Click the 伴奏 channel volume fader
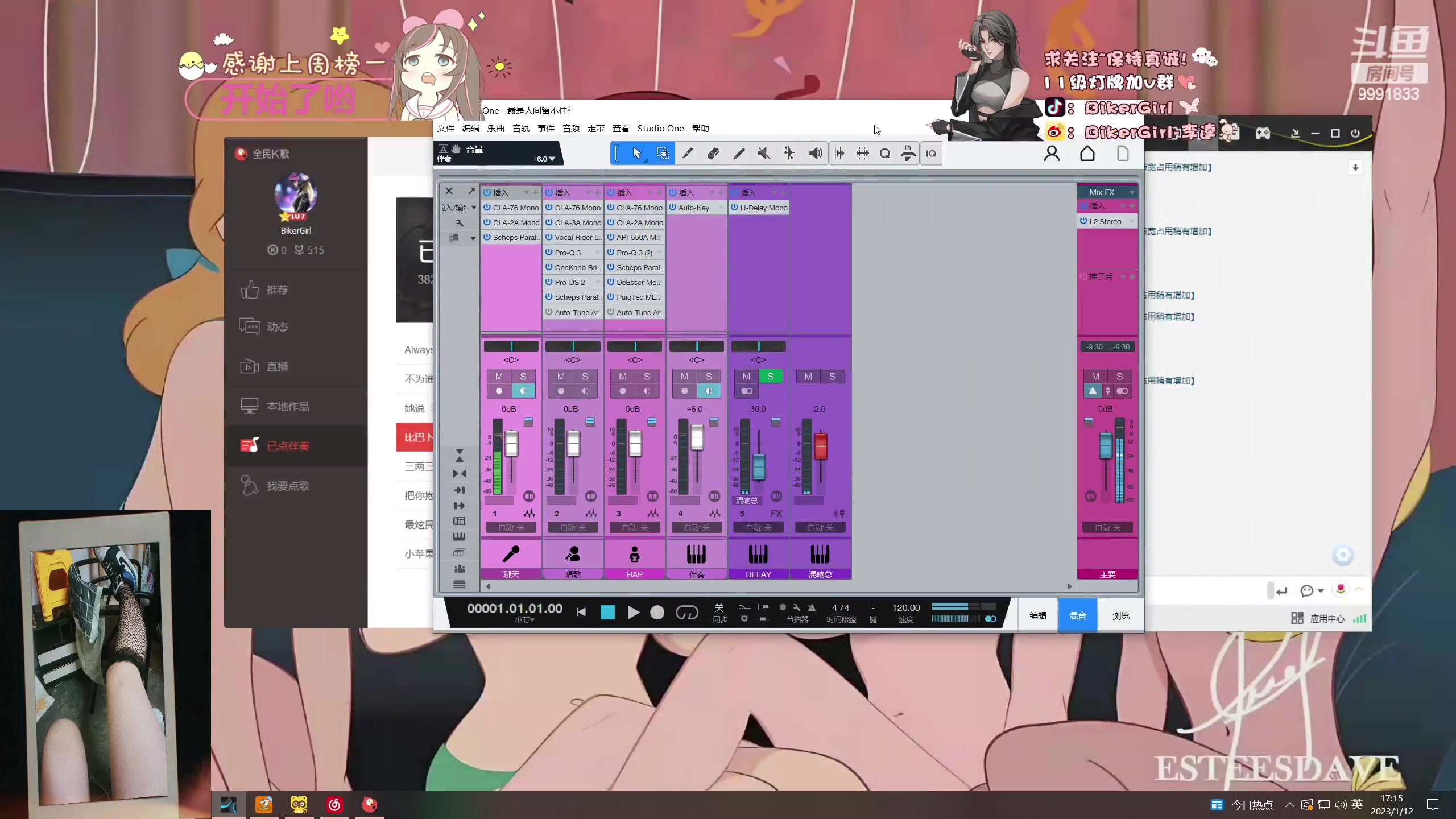This screenshot has height=819, width=1456. point(697,439)
